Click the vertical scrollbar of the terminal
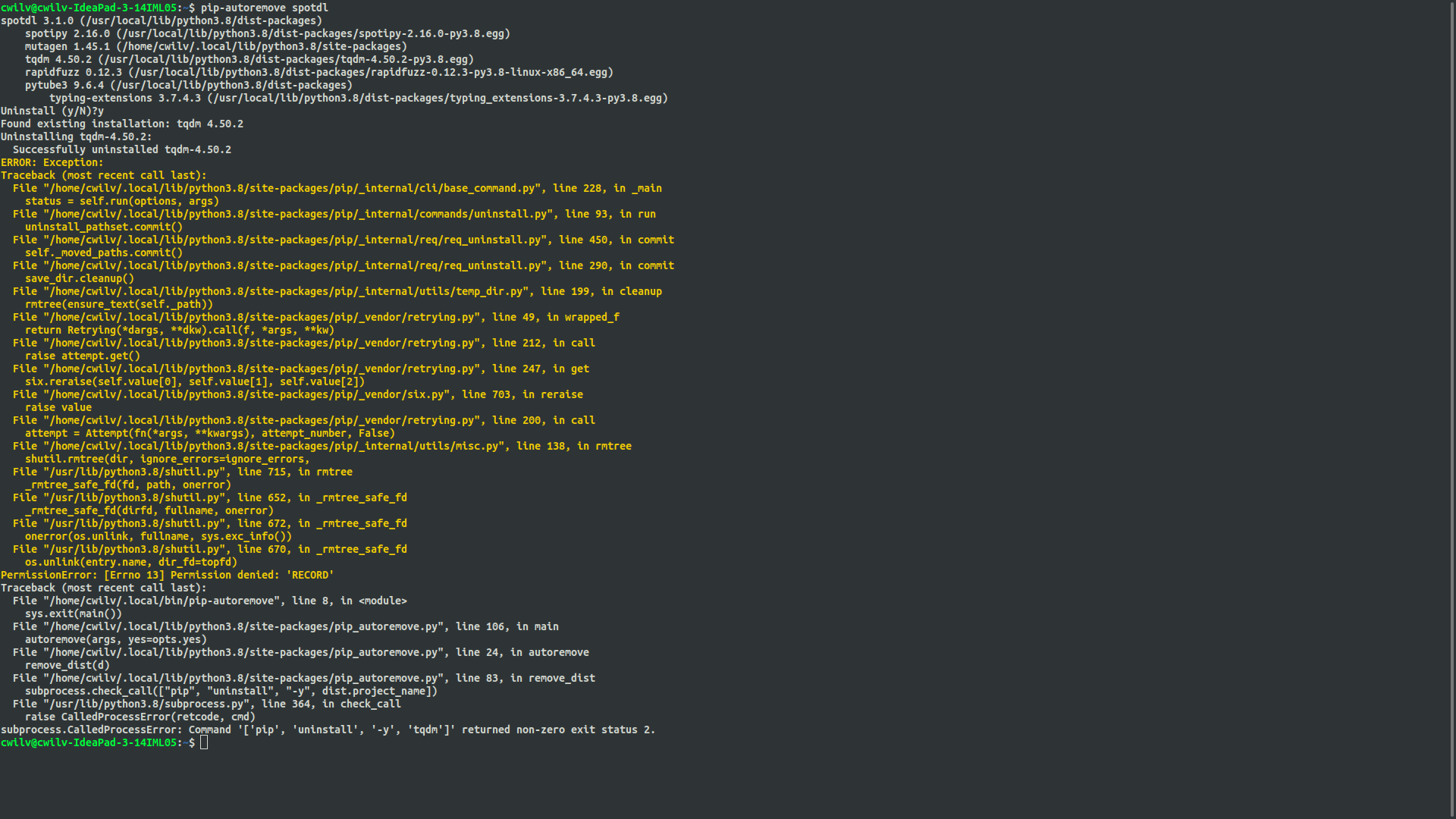 tap(1451, 409)
